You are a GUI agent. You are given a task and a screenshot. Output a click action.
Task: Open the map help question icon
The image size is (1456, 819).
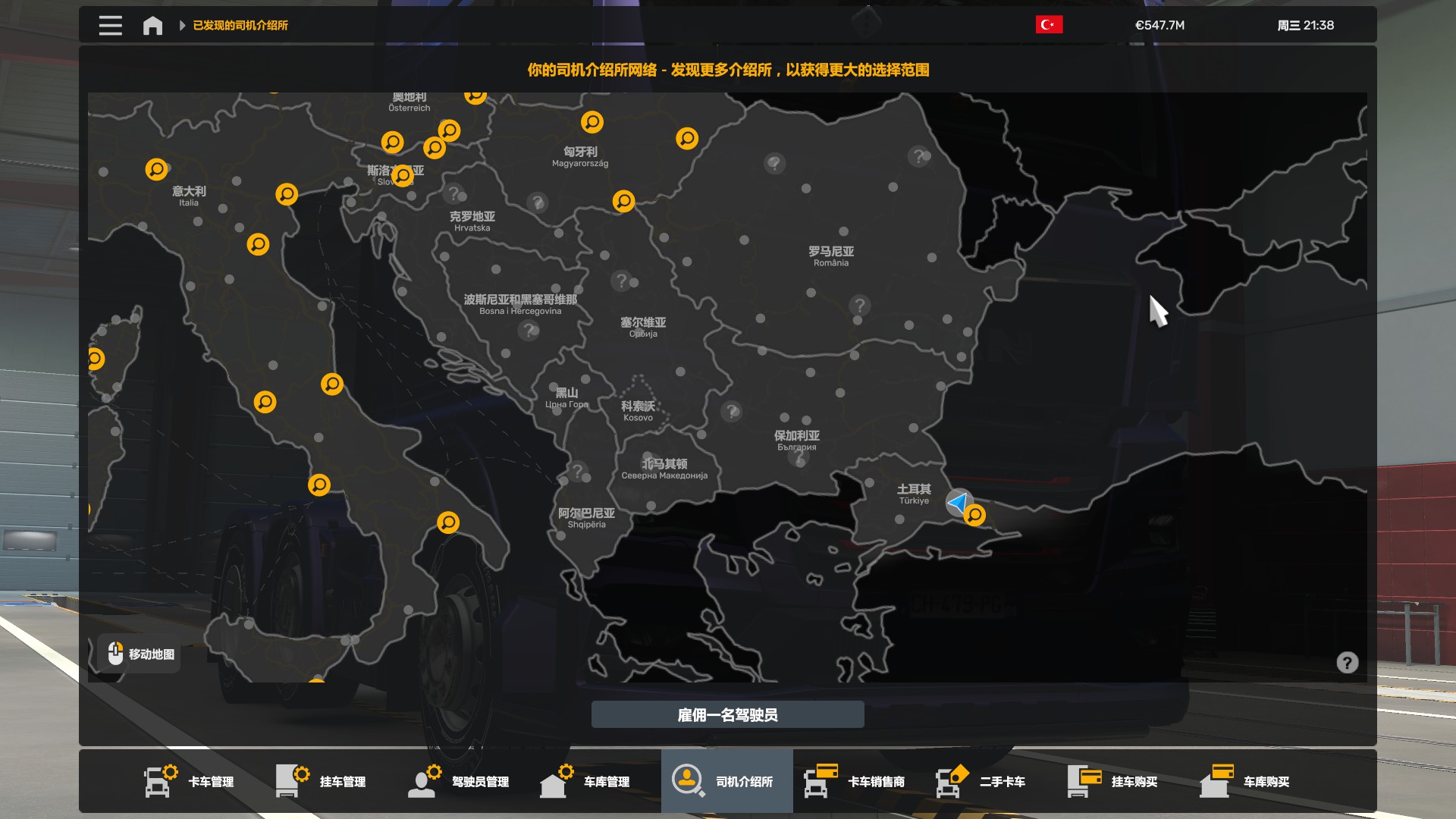tap(1347, 663)
